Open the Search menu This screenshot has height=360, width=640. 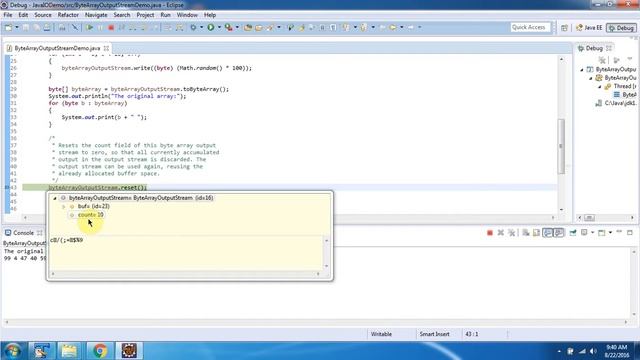(x=122, y=15)
